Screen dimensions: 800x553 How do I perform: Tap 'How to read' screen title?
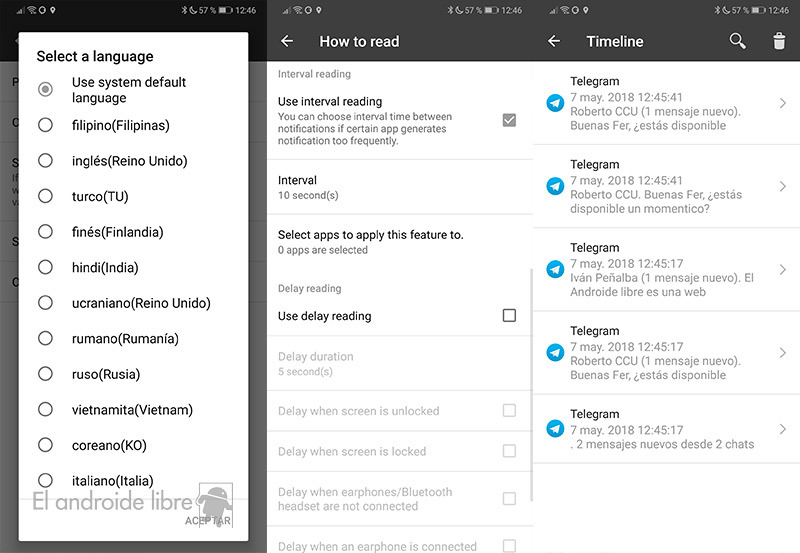coord(359,41)
